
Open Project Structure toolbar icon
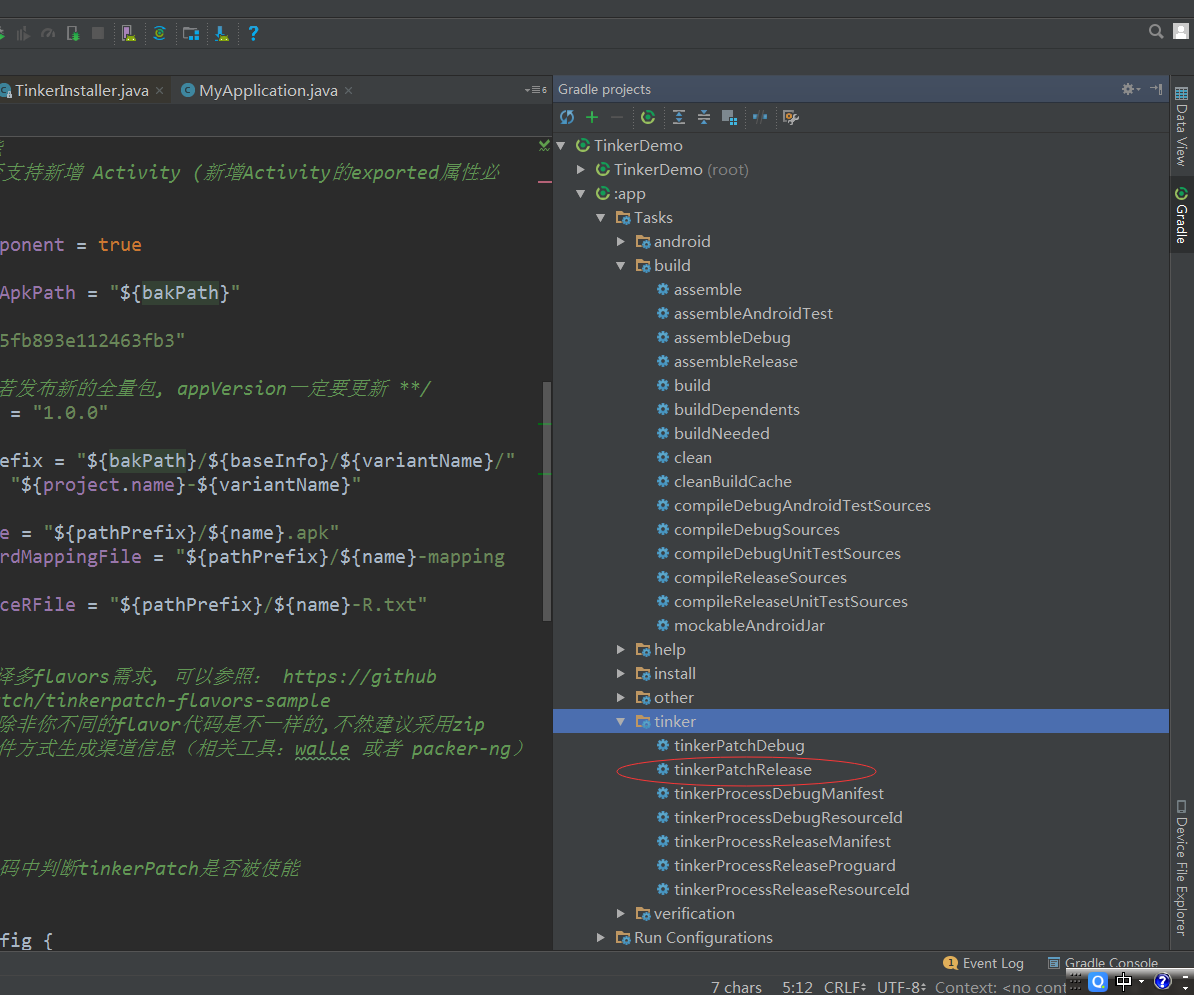[191, 33]
